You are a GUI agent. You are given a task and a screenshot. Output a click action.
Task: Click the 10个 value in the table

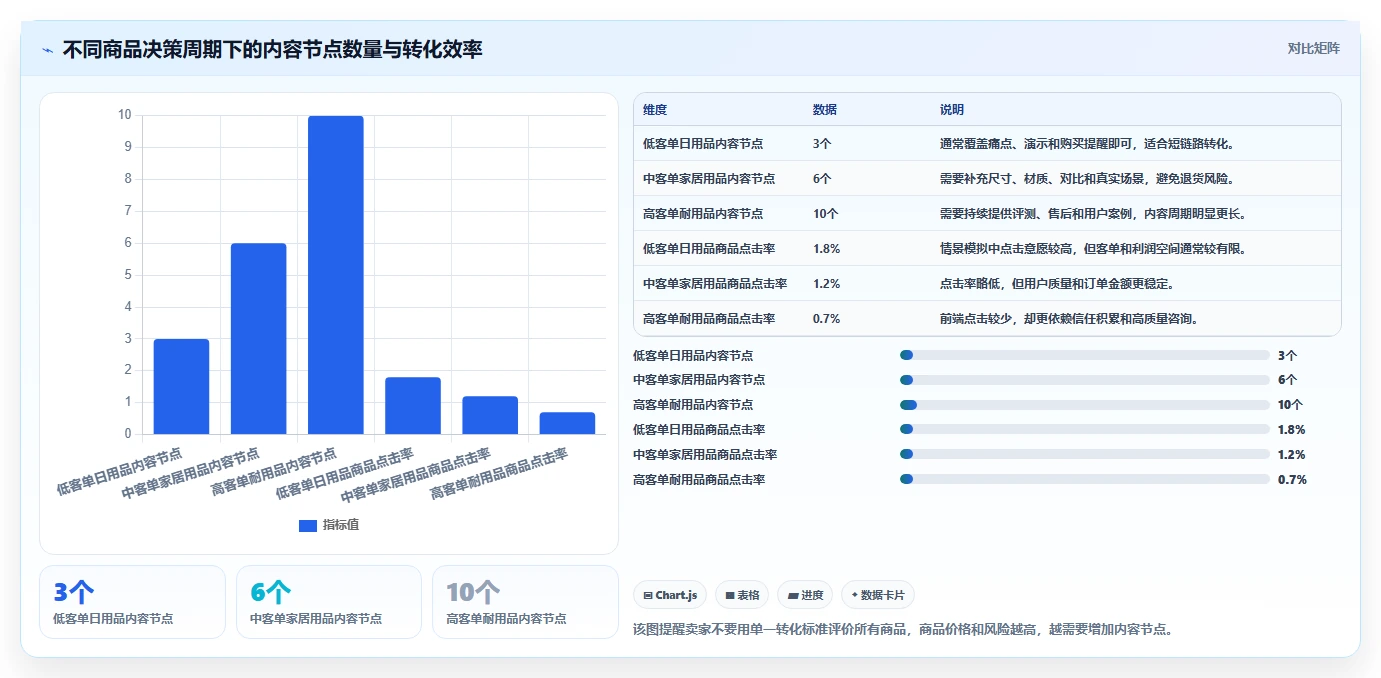point(826,214)
